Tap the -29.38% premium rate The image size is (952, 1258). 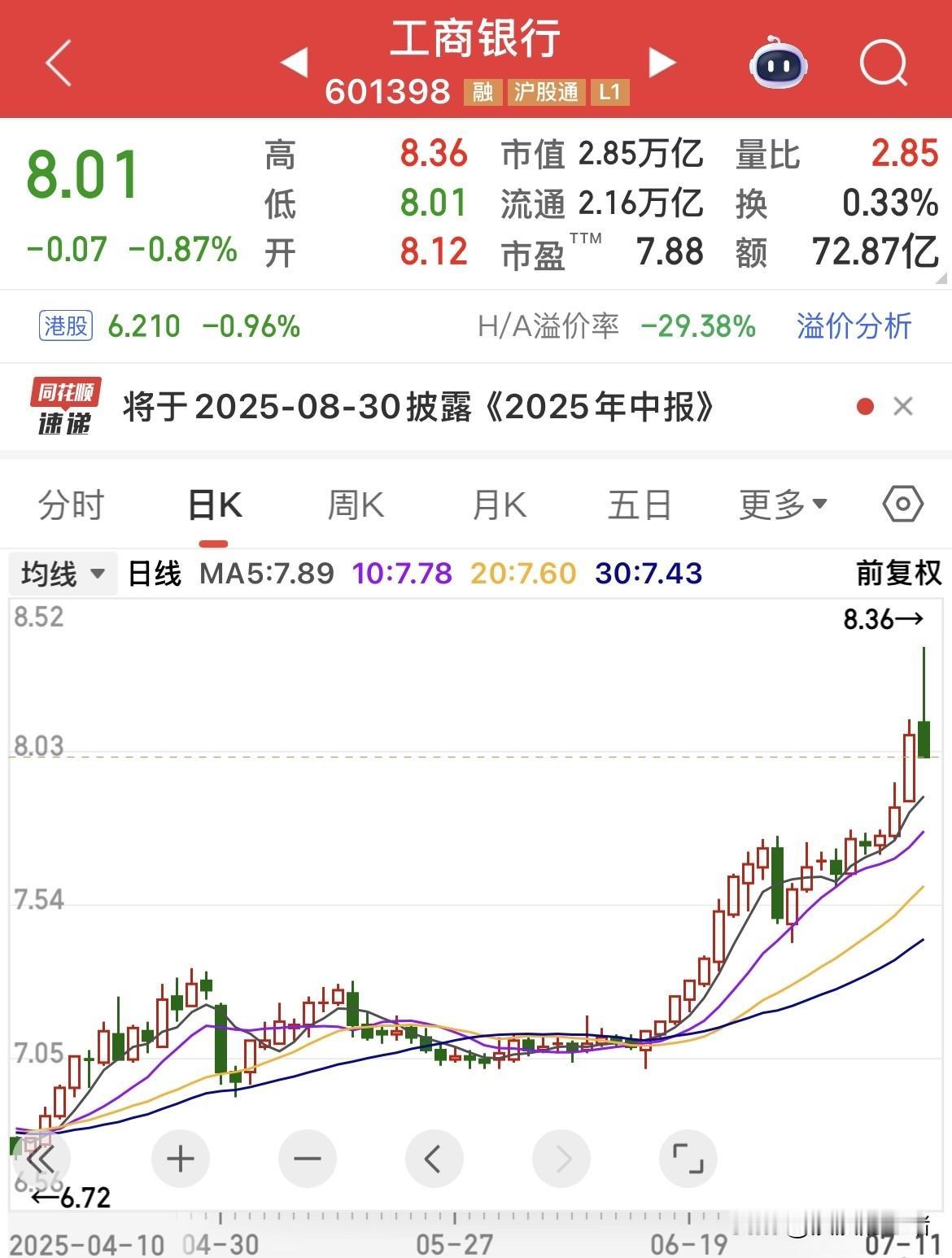698,326
